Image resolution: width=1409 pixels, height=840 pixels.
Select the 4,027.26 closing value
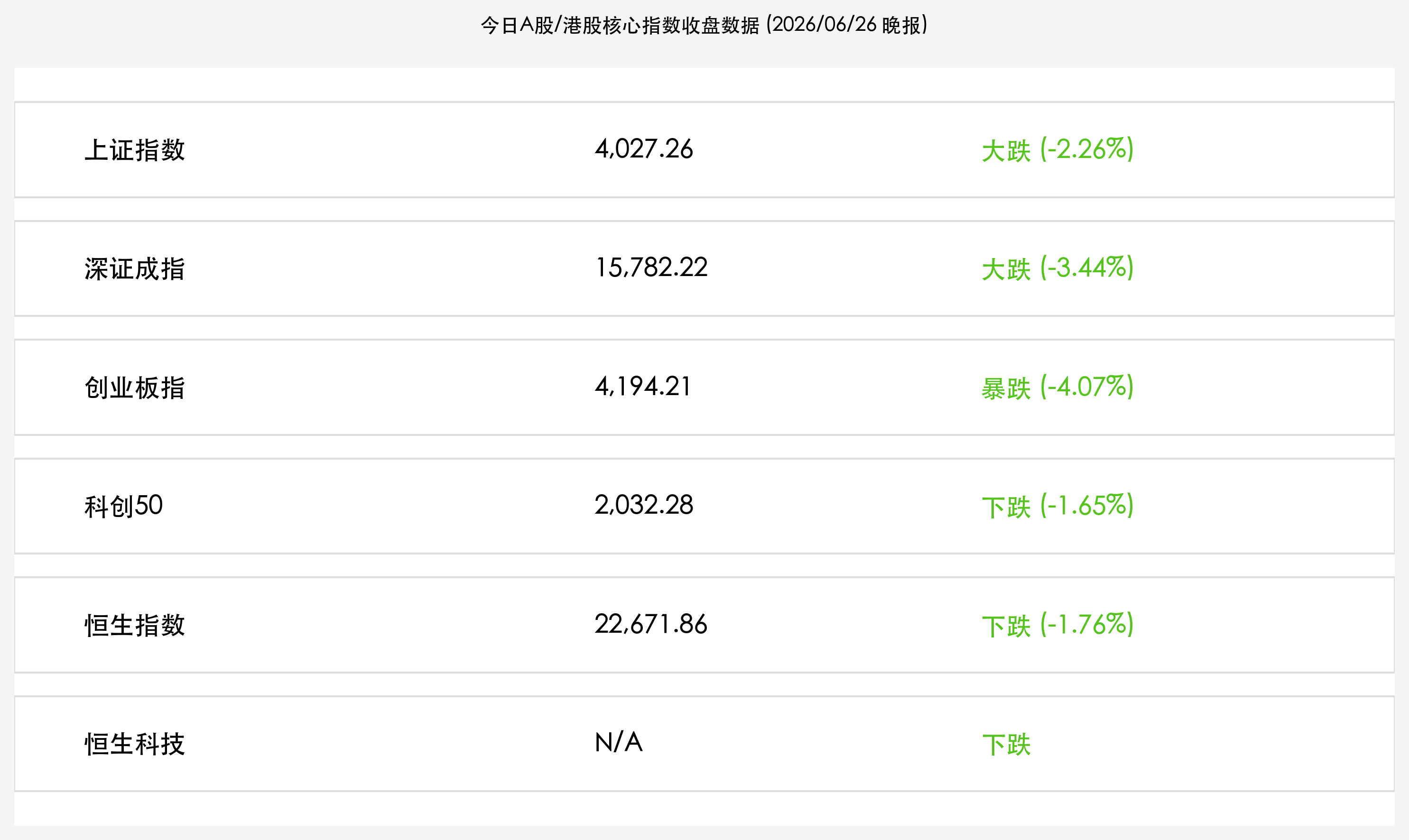click(x=644, y=149)
